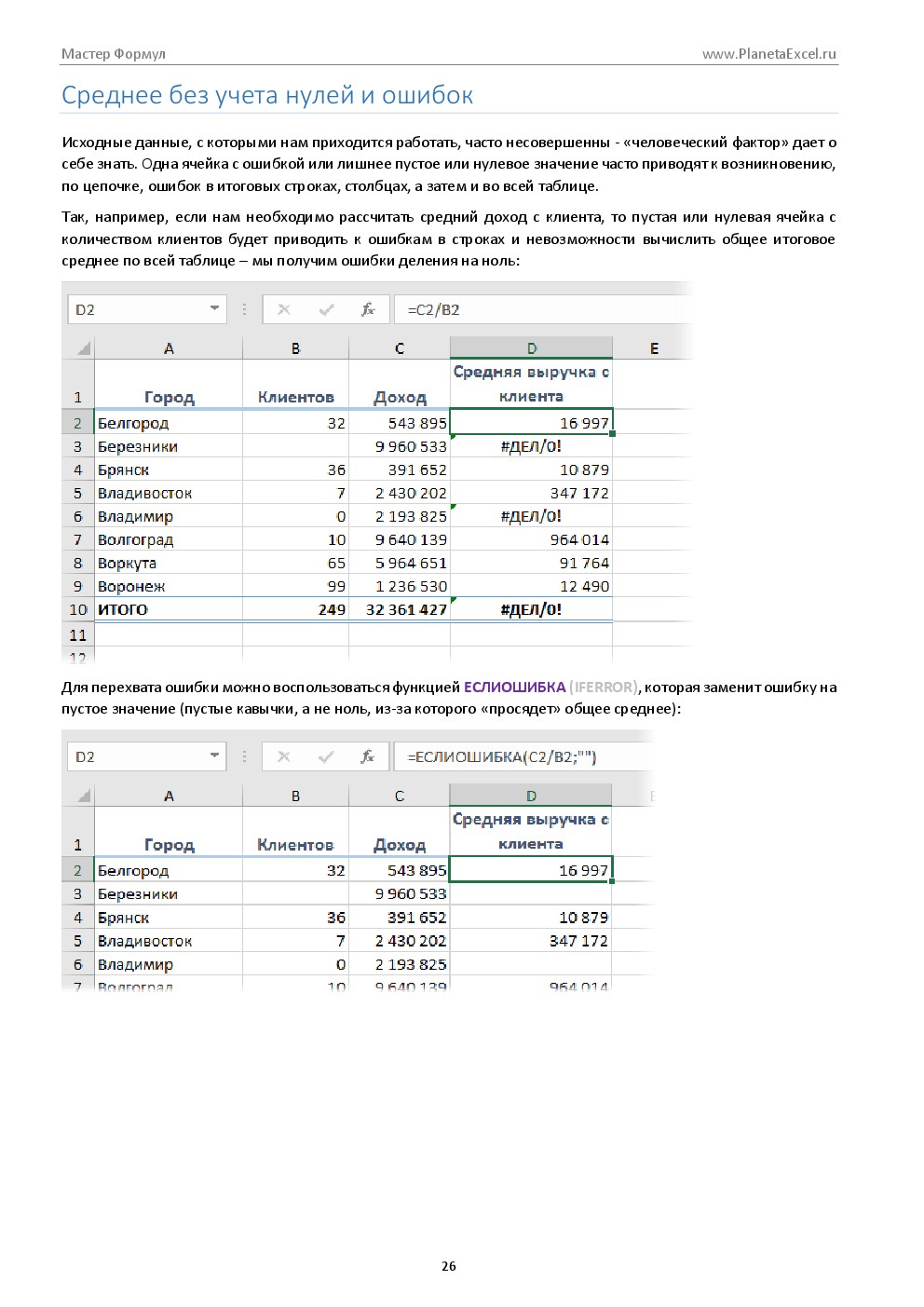Screen dimensions: 924x1307
Task: Select column D header in second spreadsheet
Action: point(531,796)
